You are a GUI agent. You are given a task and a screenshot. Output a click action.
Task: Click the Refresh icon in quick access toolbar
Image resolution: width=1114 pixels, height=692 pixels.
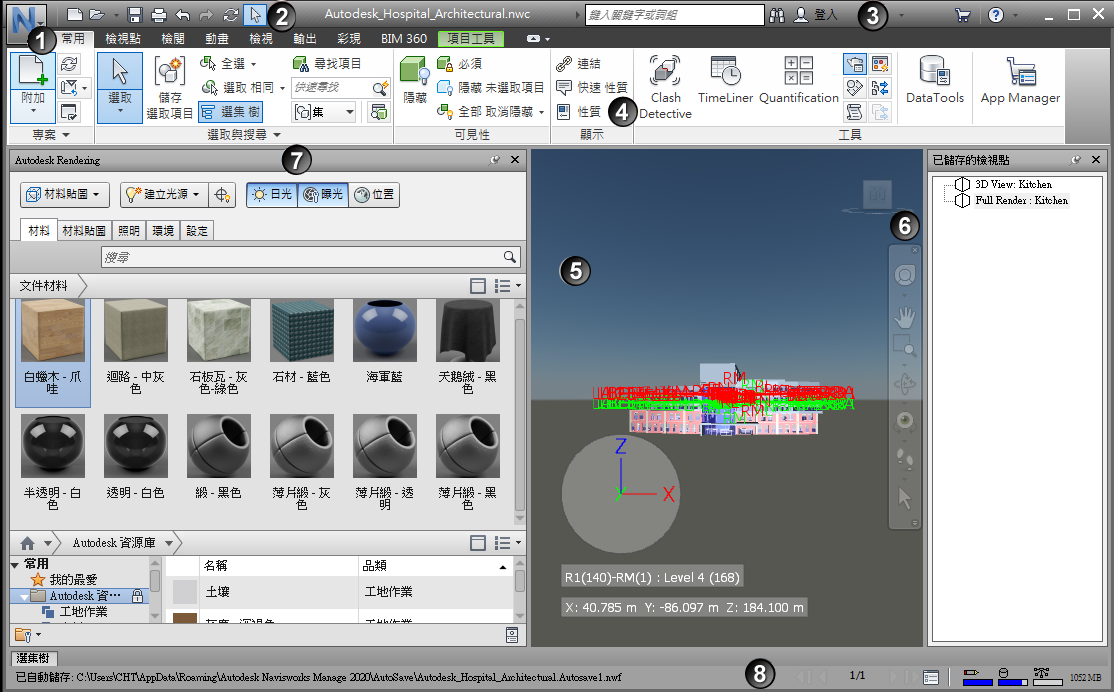tap(230, 14)
